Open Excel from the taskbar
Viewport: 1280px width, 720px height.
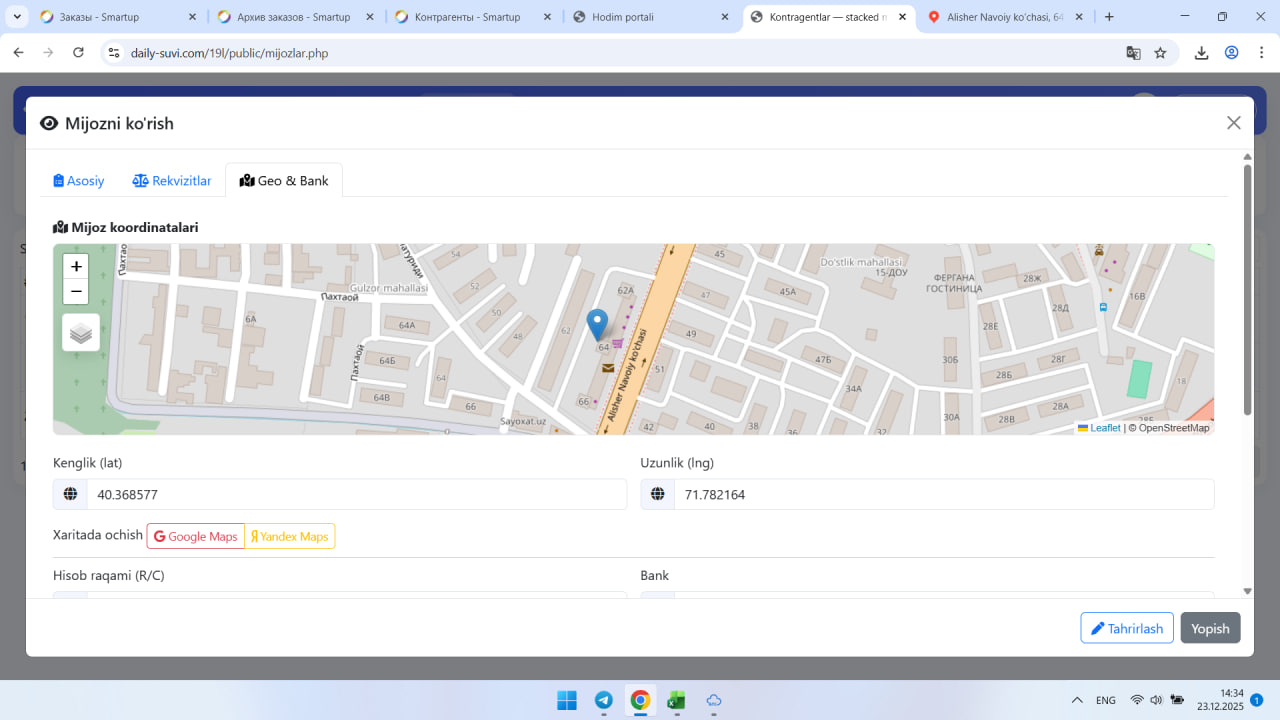[676, 700]
